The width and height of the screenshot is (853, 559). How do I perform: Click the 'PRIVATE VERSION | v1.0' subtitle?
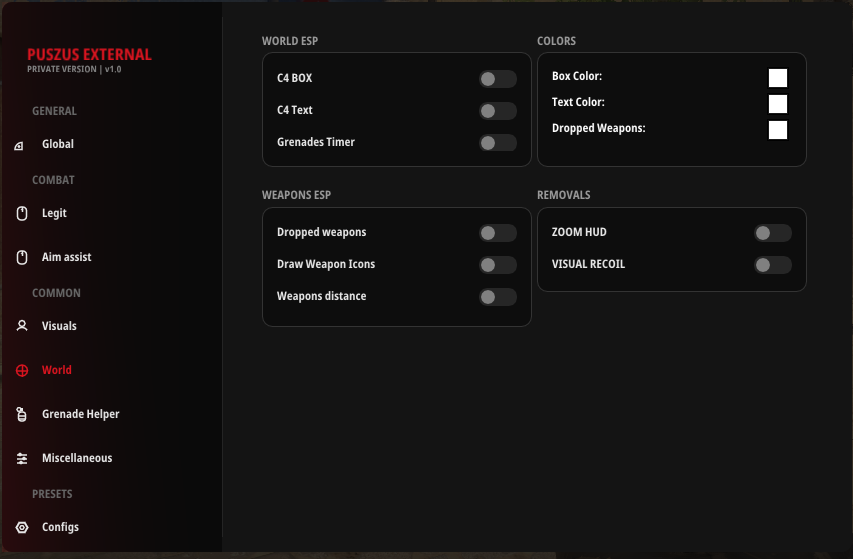click(x=74, y=69)
